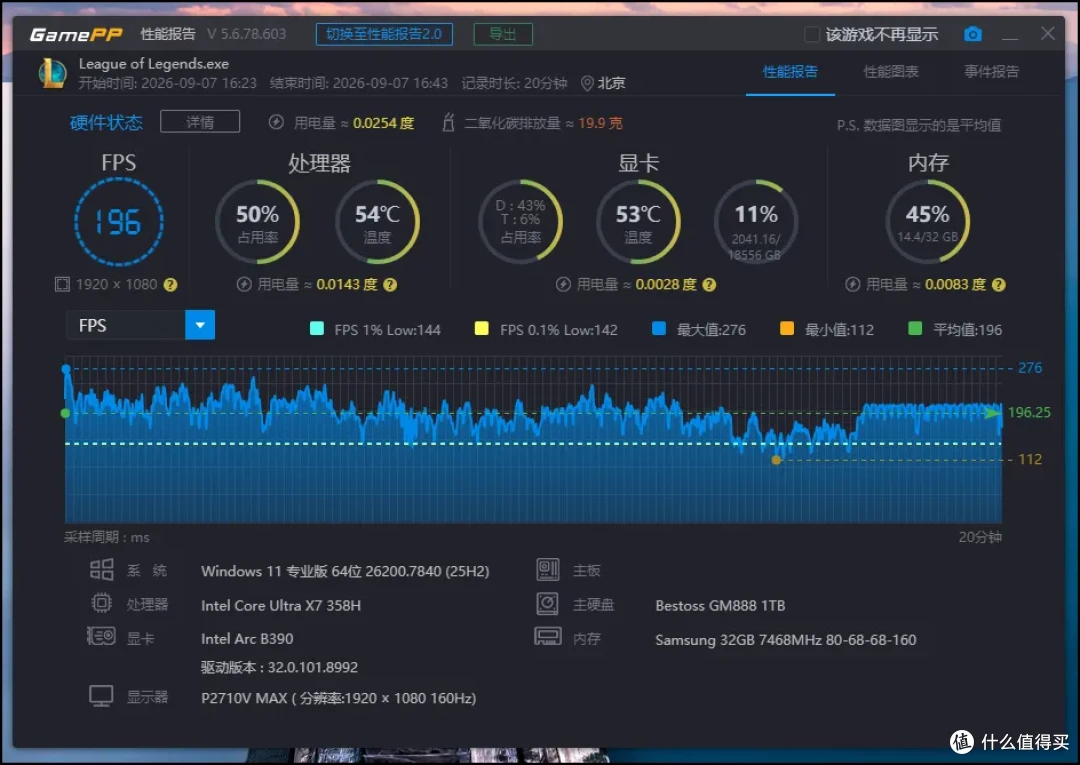Click the cyan FPS 1% Low legend swatch
Viewport: 1080px width, 765px height.
(317, 328)
